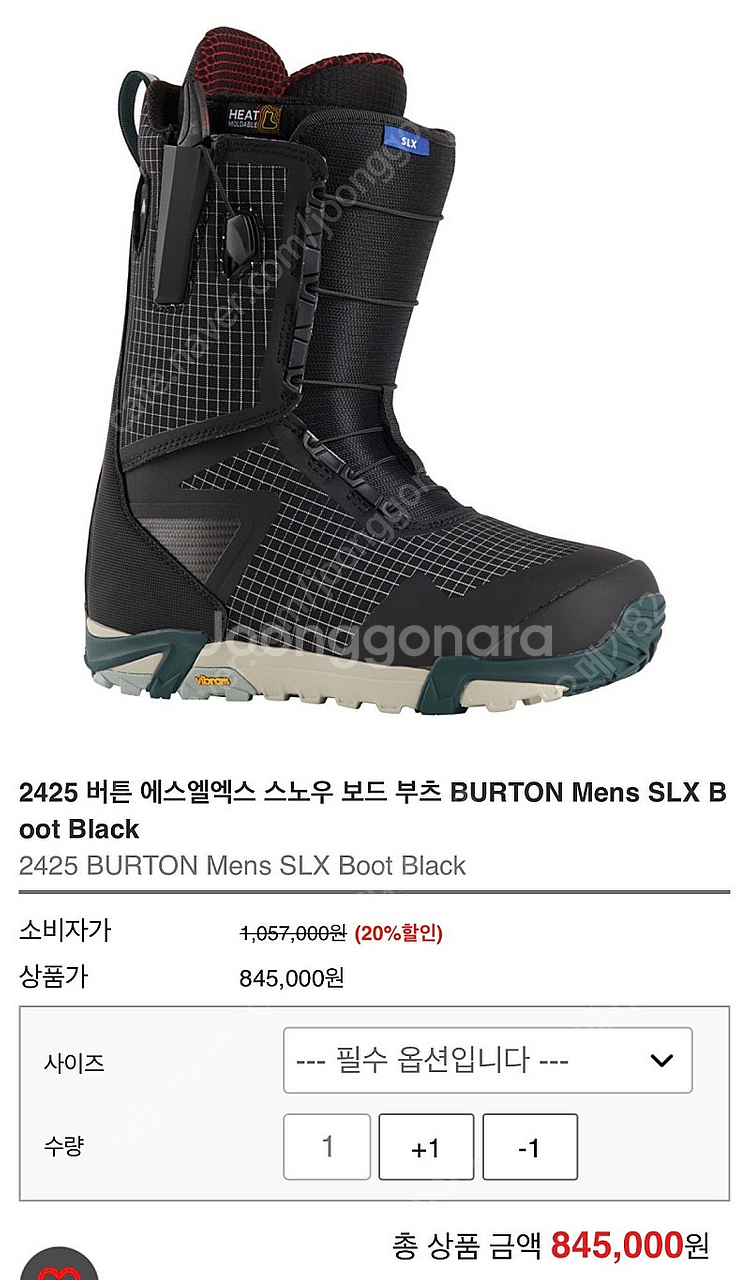Select the Korean product title text
The width and height of the screenshot is (750, 1280).
pyautogui.click(x=373, y=811)
